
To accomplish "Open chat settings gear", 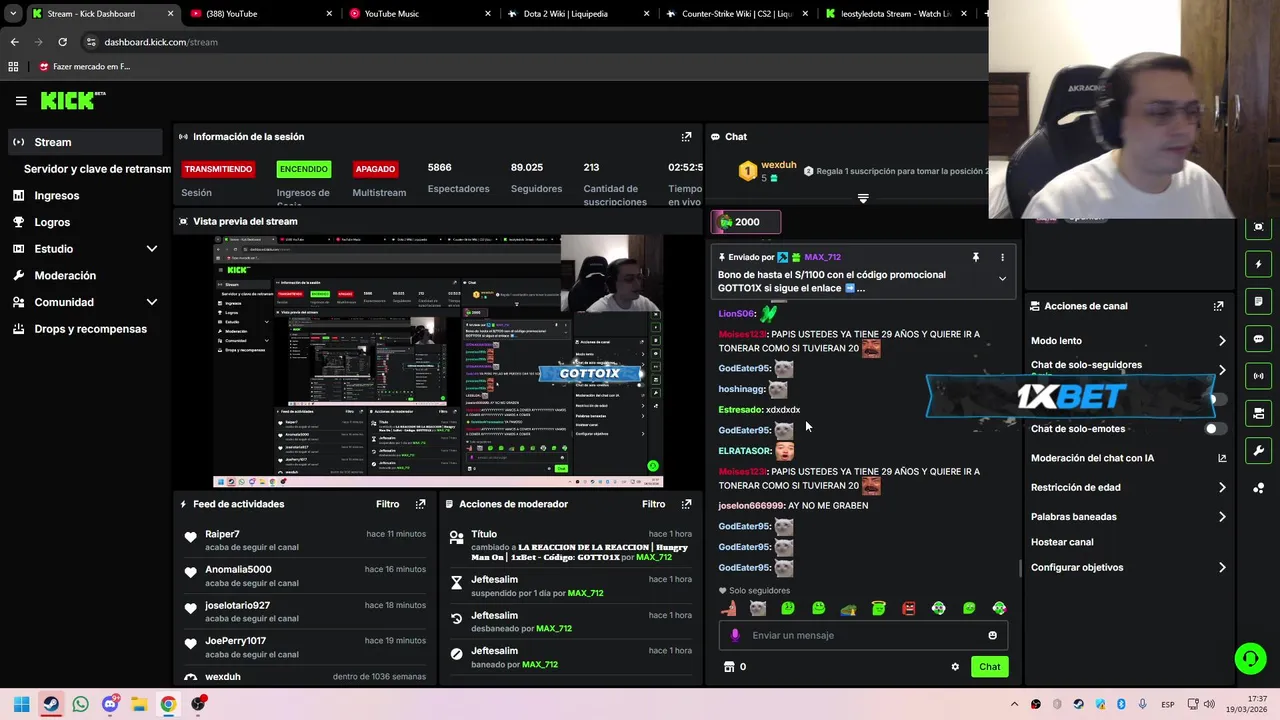I will (x=955, y=667).
